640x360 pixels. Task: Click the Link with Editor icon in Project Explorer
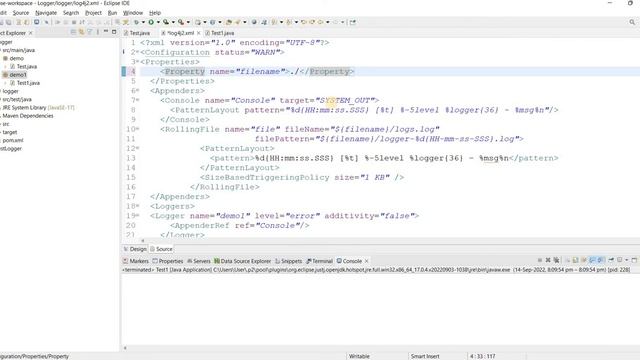point(82,32)
